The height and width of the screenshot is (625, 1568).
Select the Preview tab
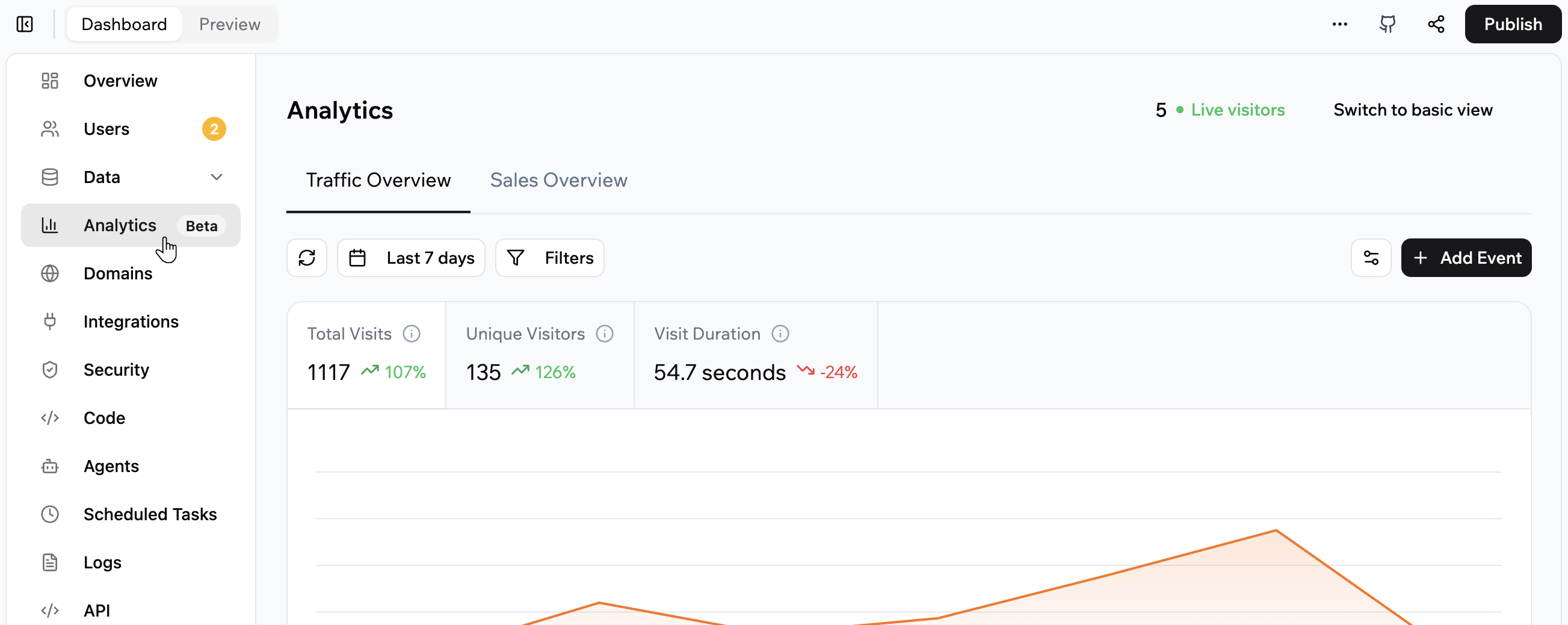[229, 24]
